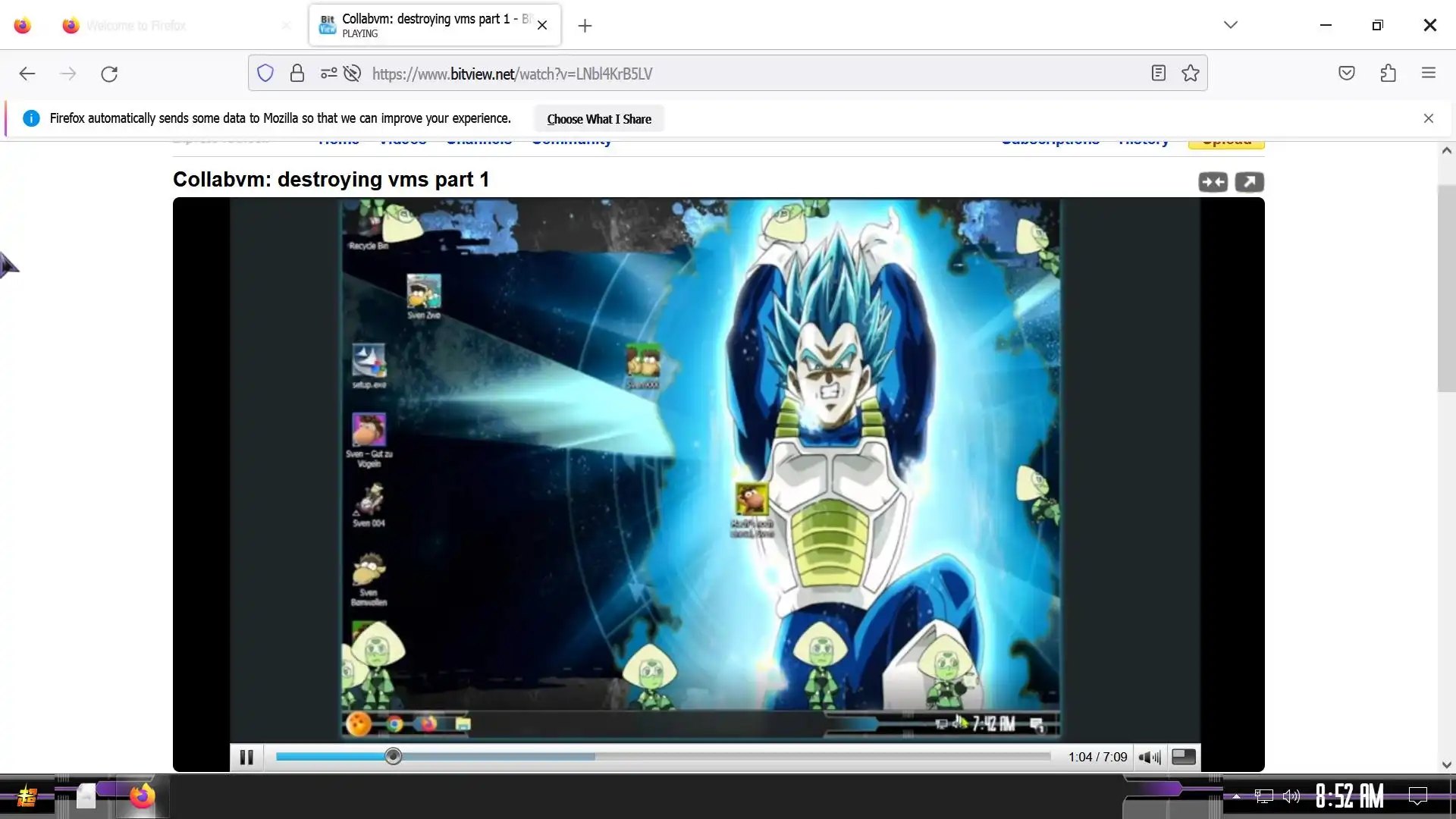The width and height of the screenshot is (1456, 819).
Task: Toggle the video player fullscreen button
Action: point(1183,757)
